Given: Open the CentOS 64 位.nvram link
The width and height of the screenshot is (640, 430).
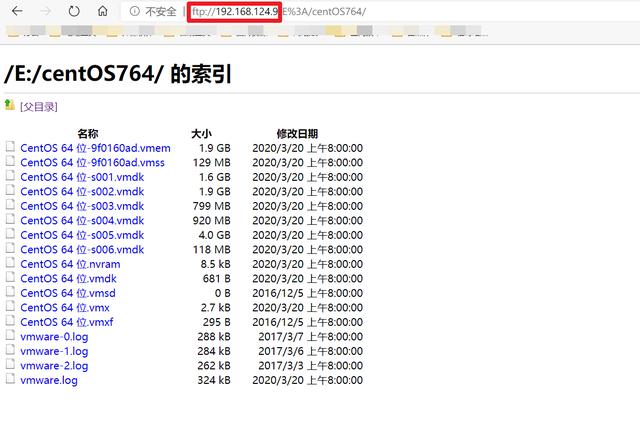Looking at the screenshot, I should (70, 264).
